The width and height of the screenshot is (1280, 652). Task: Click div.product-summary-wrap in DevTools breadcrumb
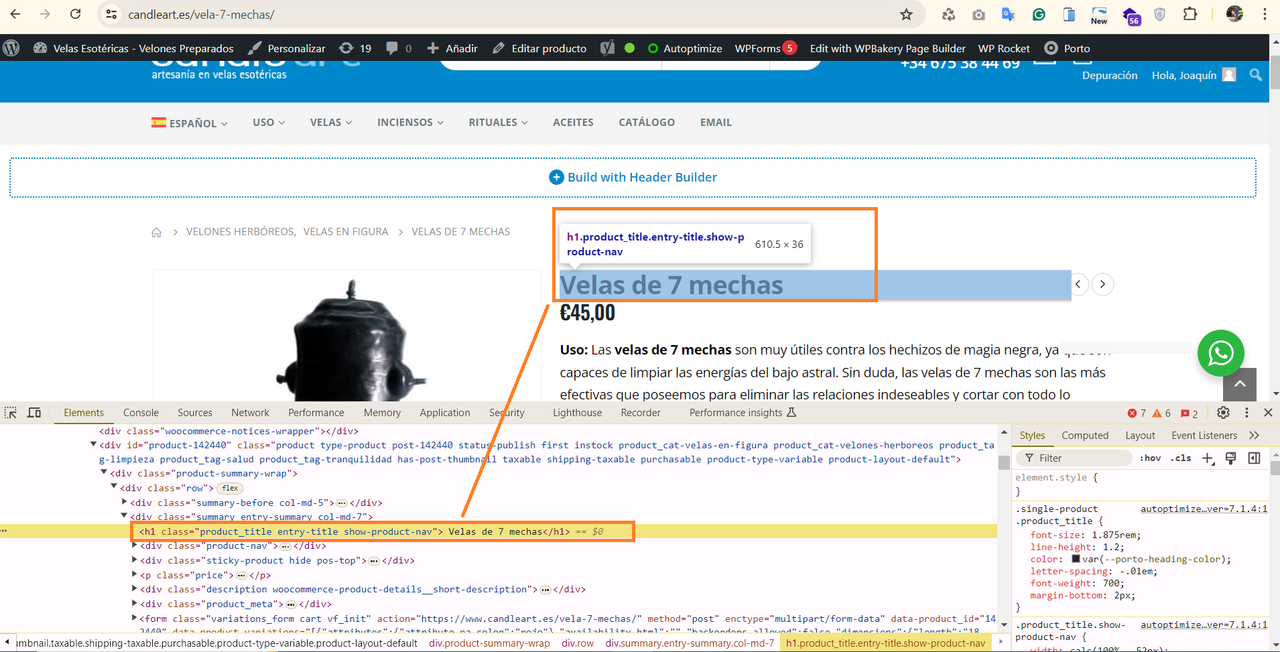coord(489,643)
